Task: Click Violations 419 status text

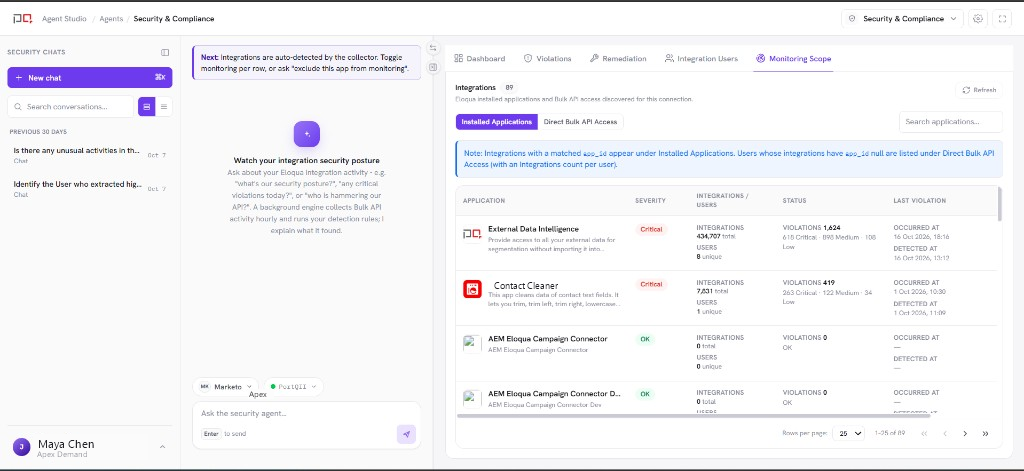Action: pyautogui.click(x=808, y=283)
